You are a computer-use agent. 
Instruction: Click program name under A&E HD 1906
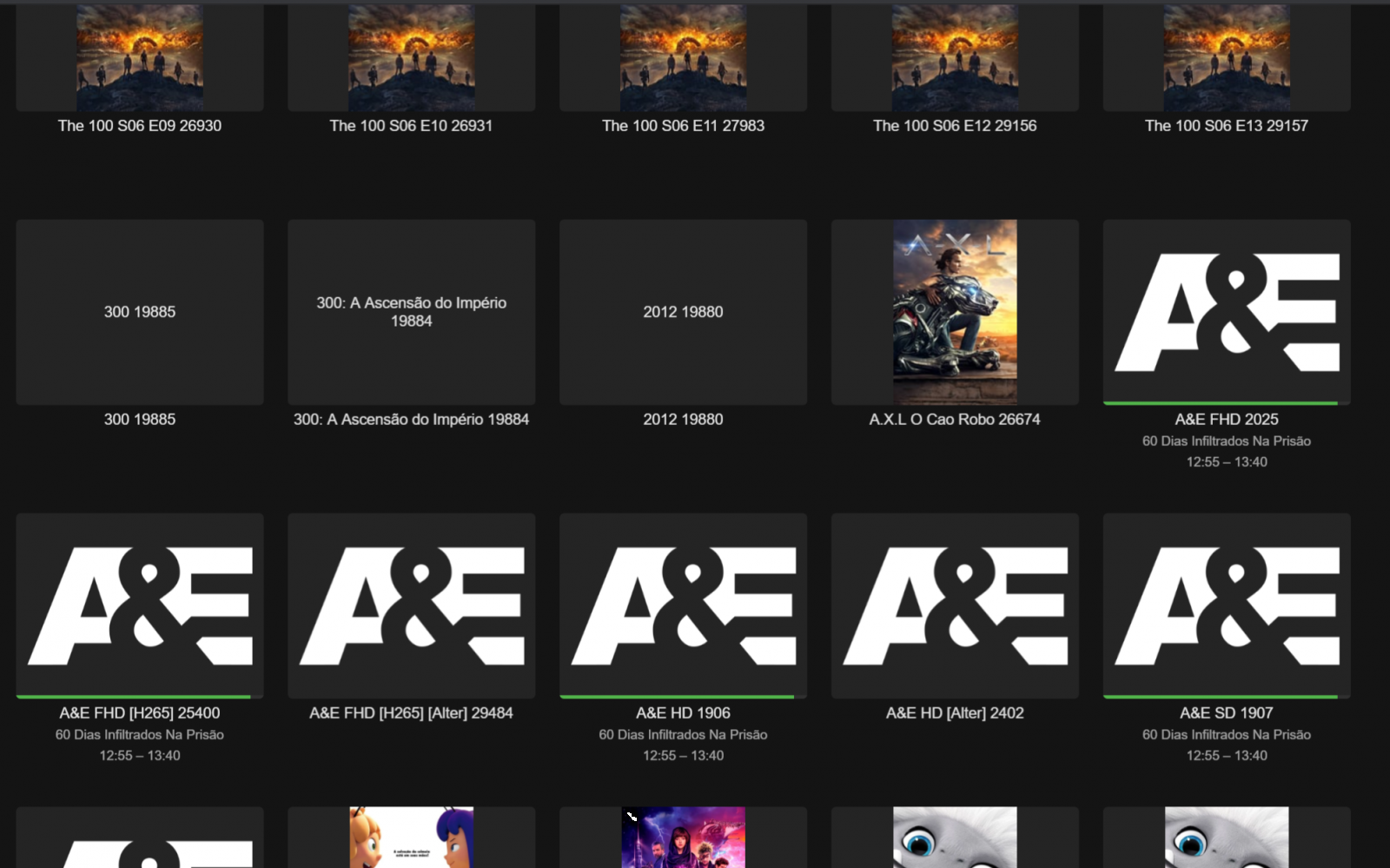pos(684,735)
